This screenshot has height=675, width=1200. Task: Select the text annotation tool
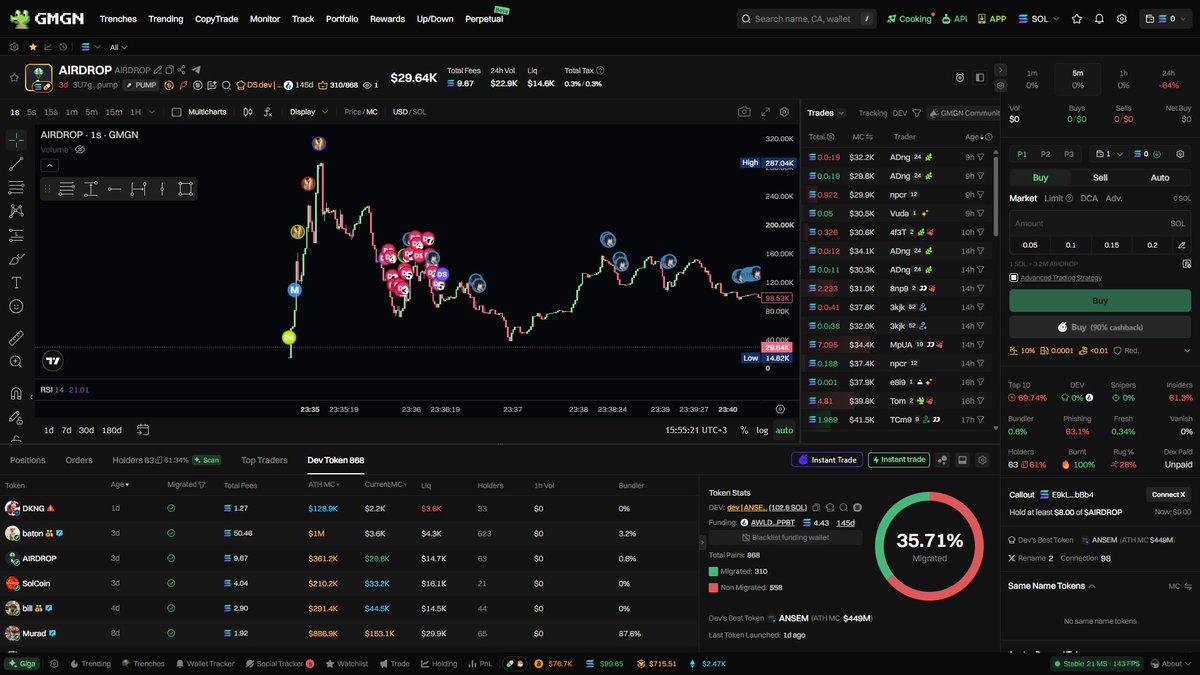click(16, 282)
